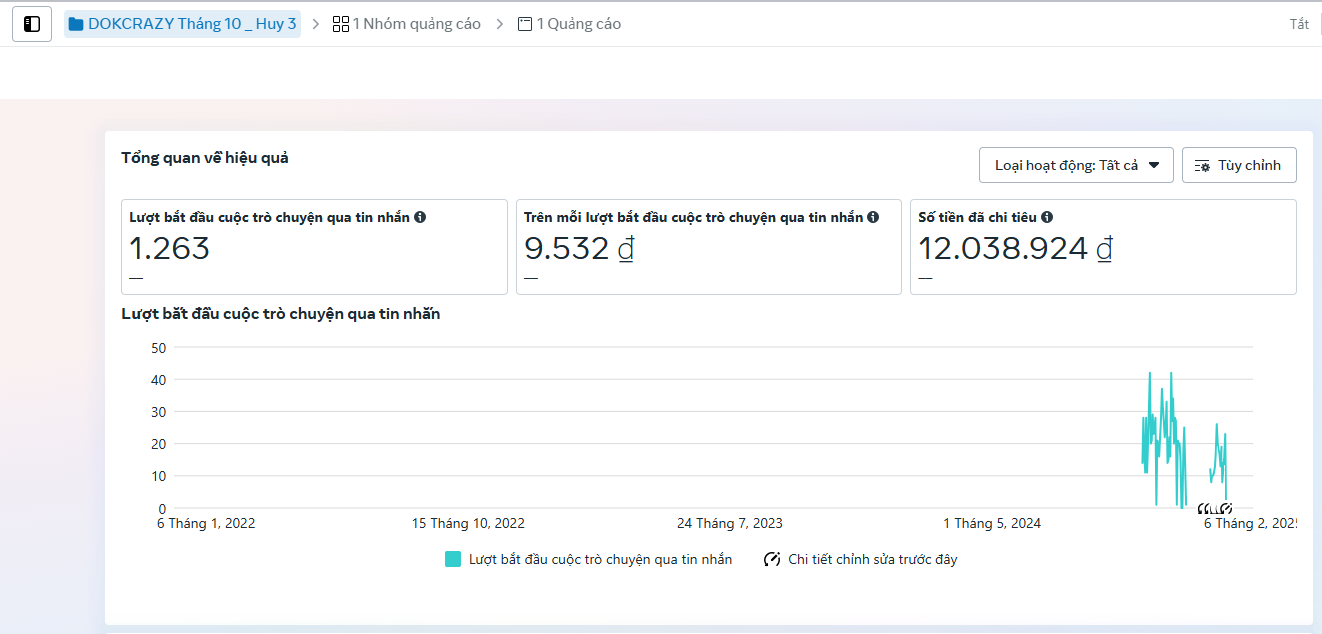Click the Tắt label at top right
This screenshot has width=1322, height=634.
(x=1299, y=24)
